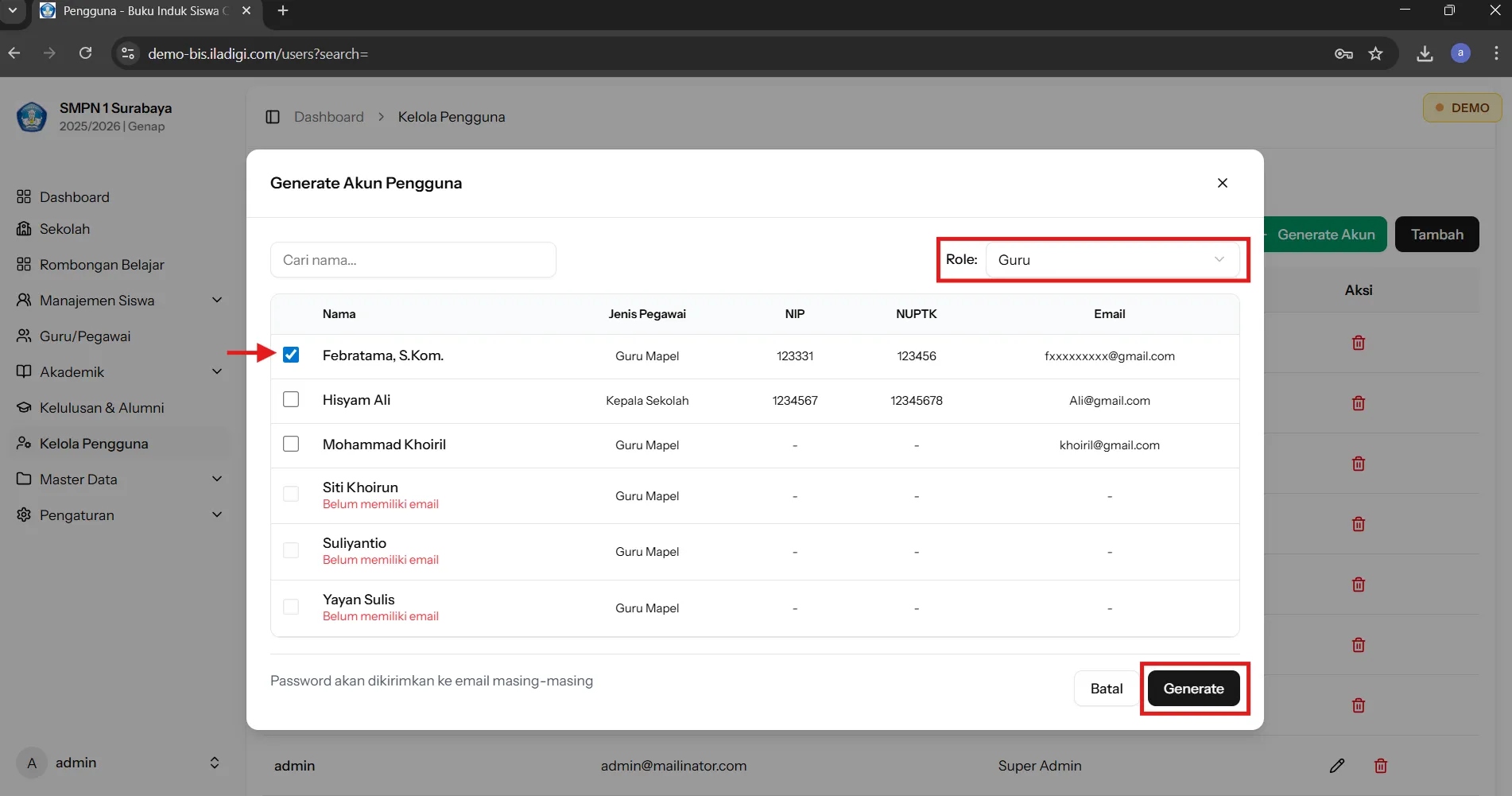Click the Jenis Pegawai column header
Viewport: 1512px width, 796px height.
click(647, 314)
